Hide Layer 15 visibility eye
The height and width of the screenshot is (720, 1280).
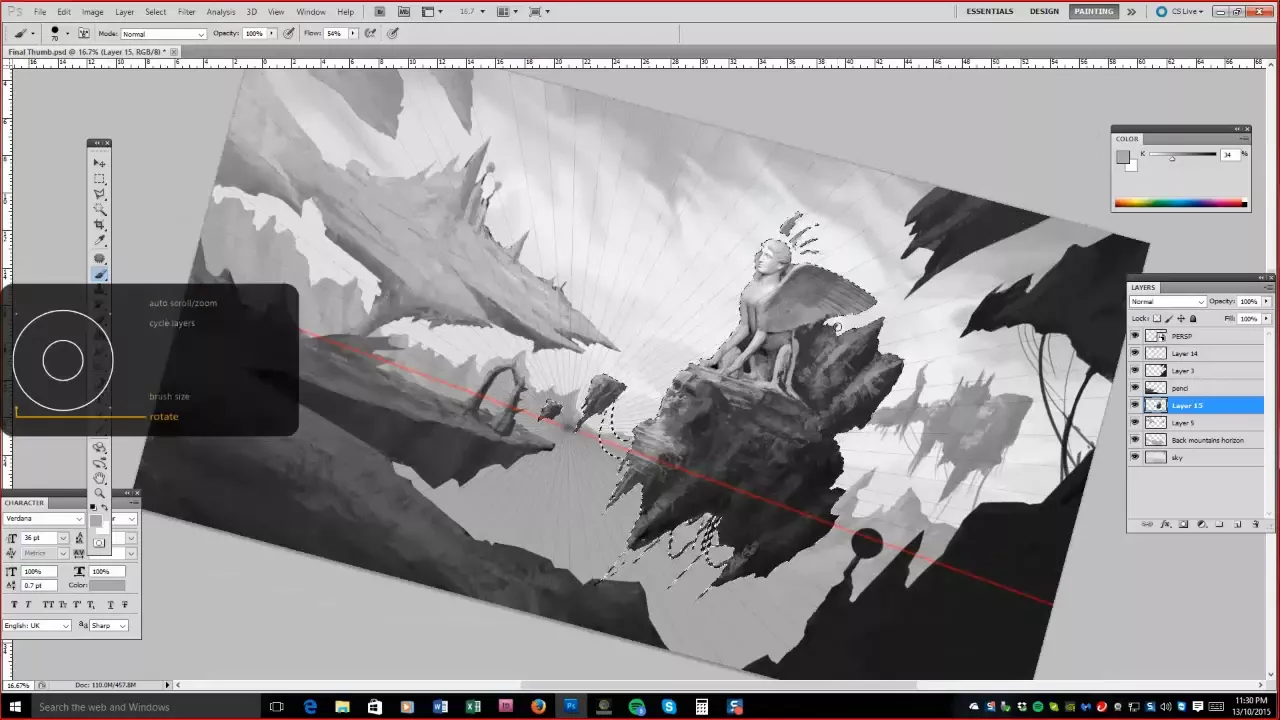(1135, 405)
